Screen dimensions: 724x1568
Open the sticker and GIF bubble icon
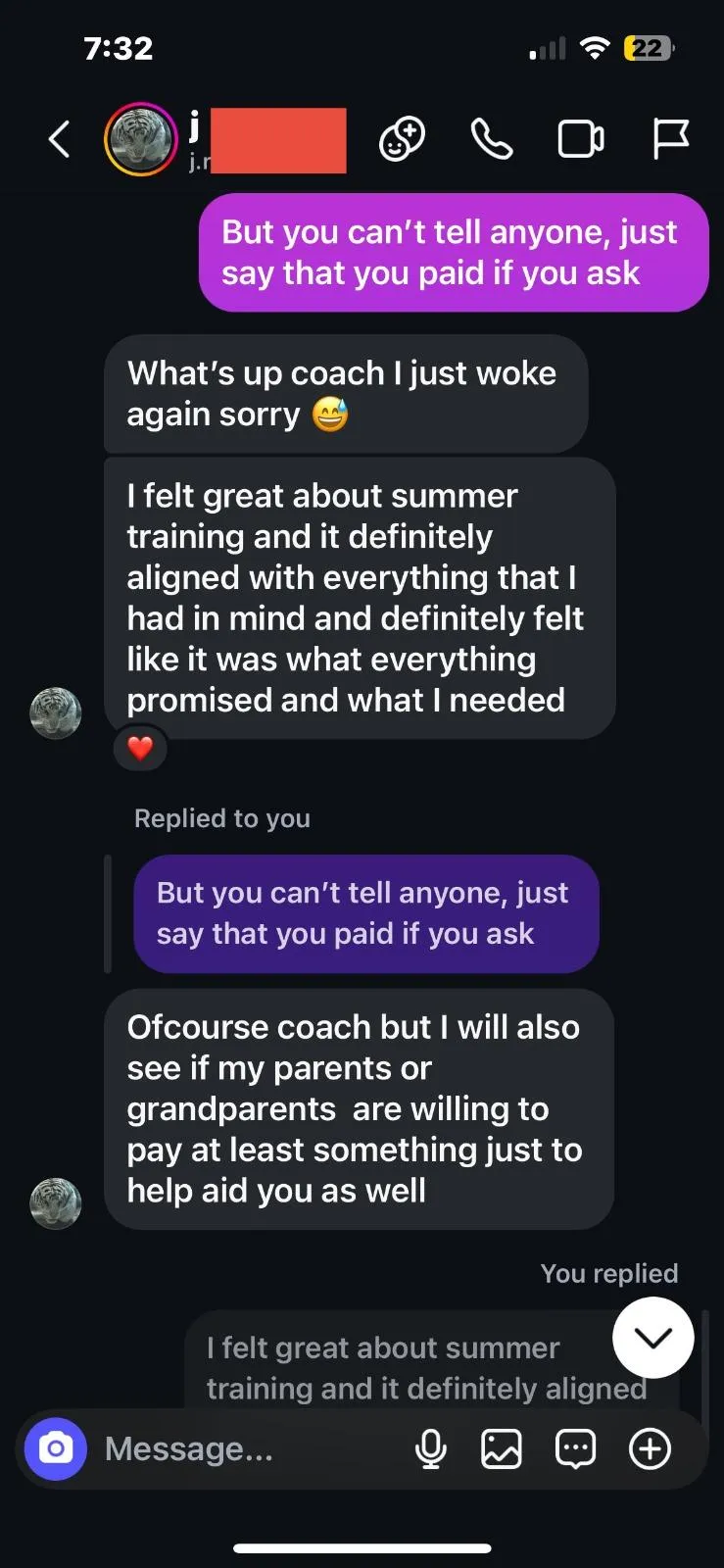(575, 1448)
